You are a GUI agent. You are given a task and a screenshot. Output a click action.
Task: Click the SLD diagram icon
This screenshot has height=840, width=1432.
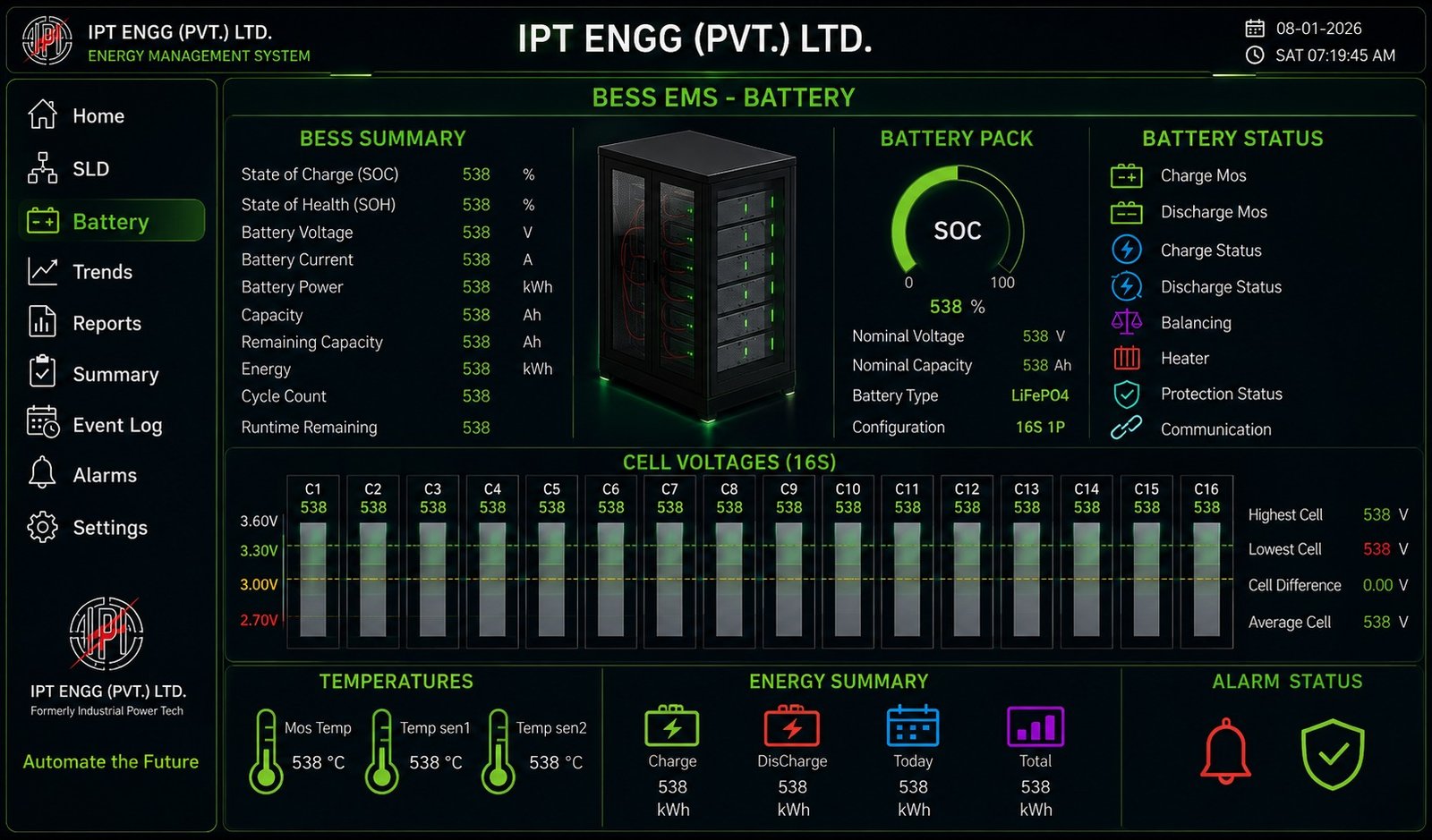[x=42, y=167]
